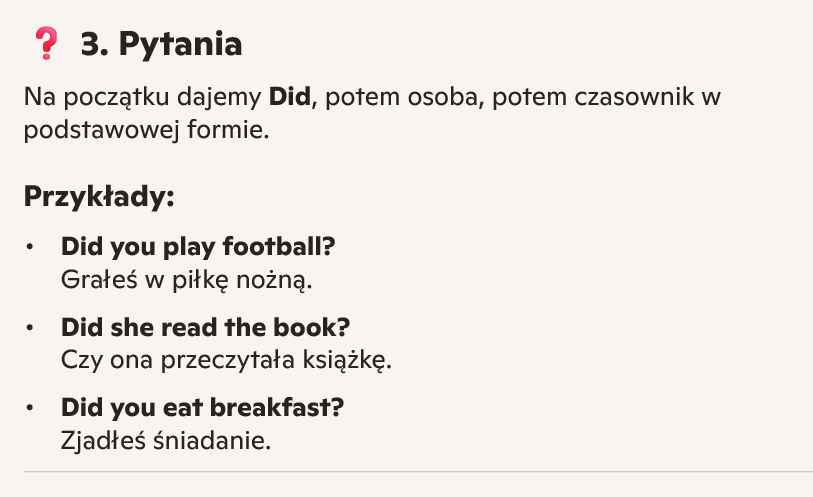The width and height of the screenshot is (813, 497).
Task: Click the bullet before "Did you eat breakfast?"
Action: click(32, 408)
